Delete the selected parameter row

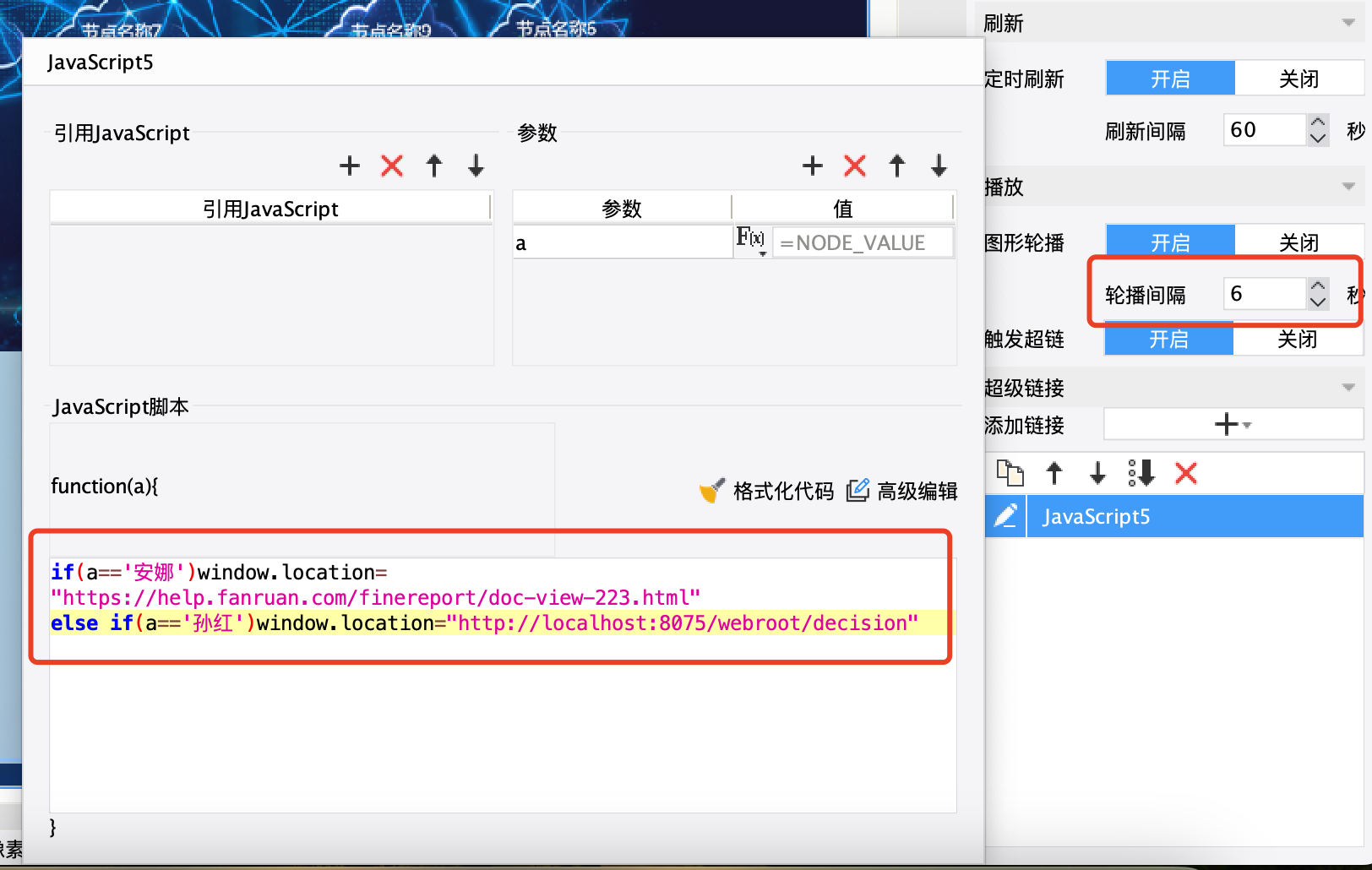pyautogui.click(x=855, y=166)
